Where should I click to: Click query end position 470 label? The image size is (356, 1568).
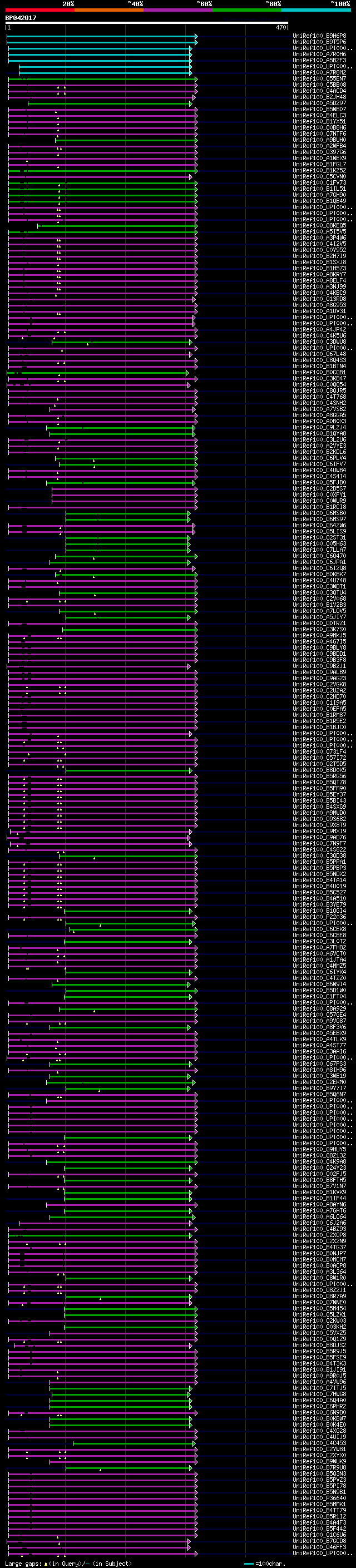coord(280,27)
